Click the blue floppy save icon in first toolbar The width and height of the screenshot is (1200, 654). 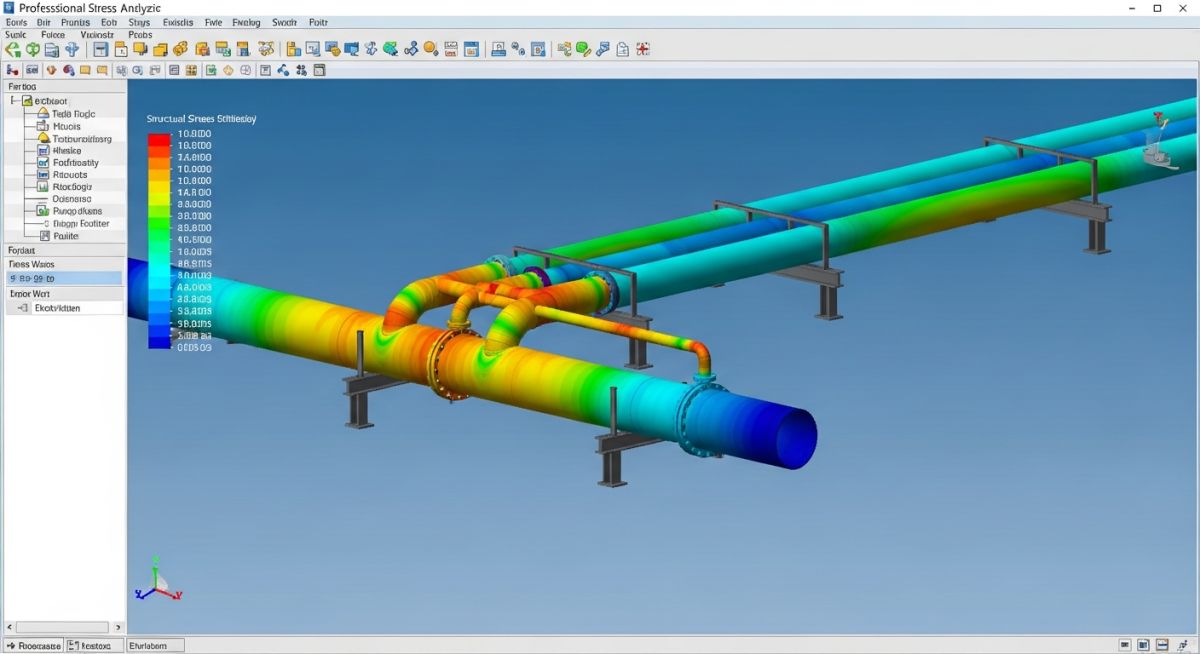tap(100, 49)
